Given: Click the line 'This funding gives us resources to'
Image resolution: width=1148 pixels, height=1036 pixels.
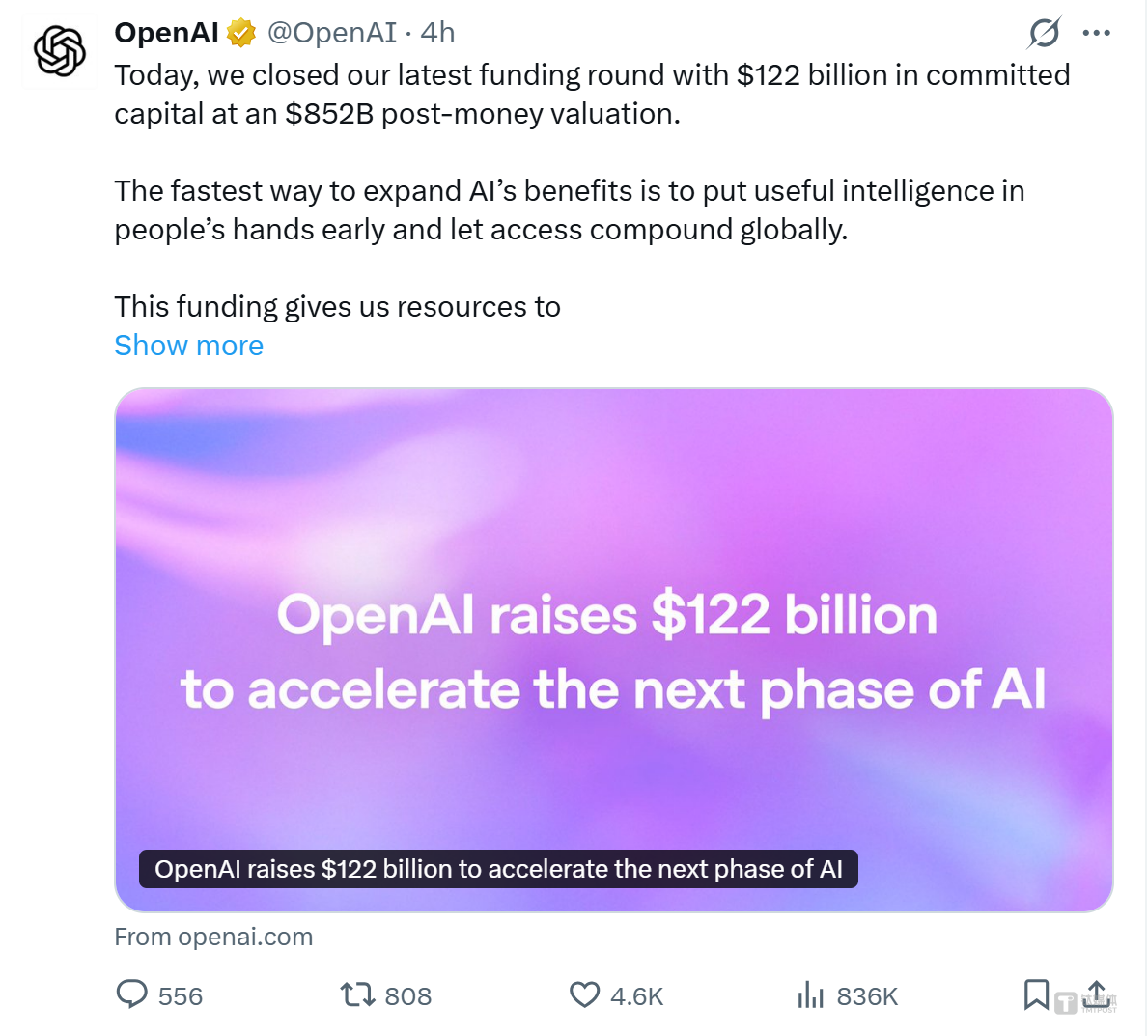Looking at the screenshot, I should [337, 307].
